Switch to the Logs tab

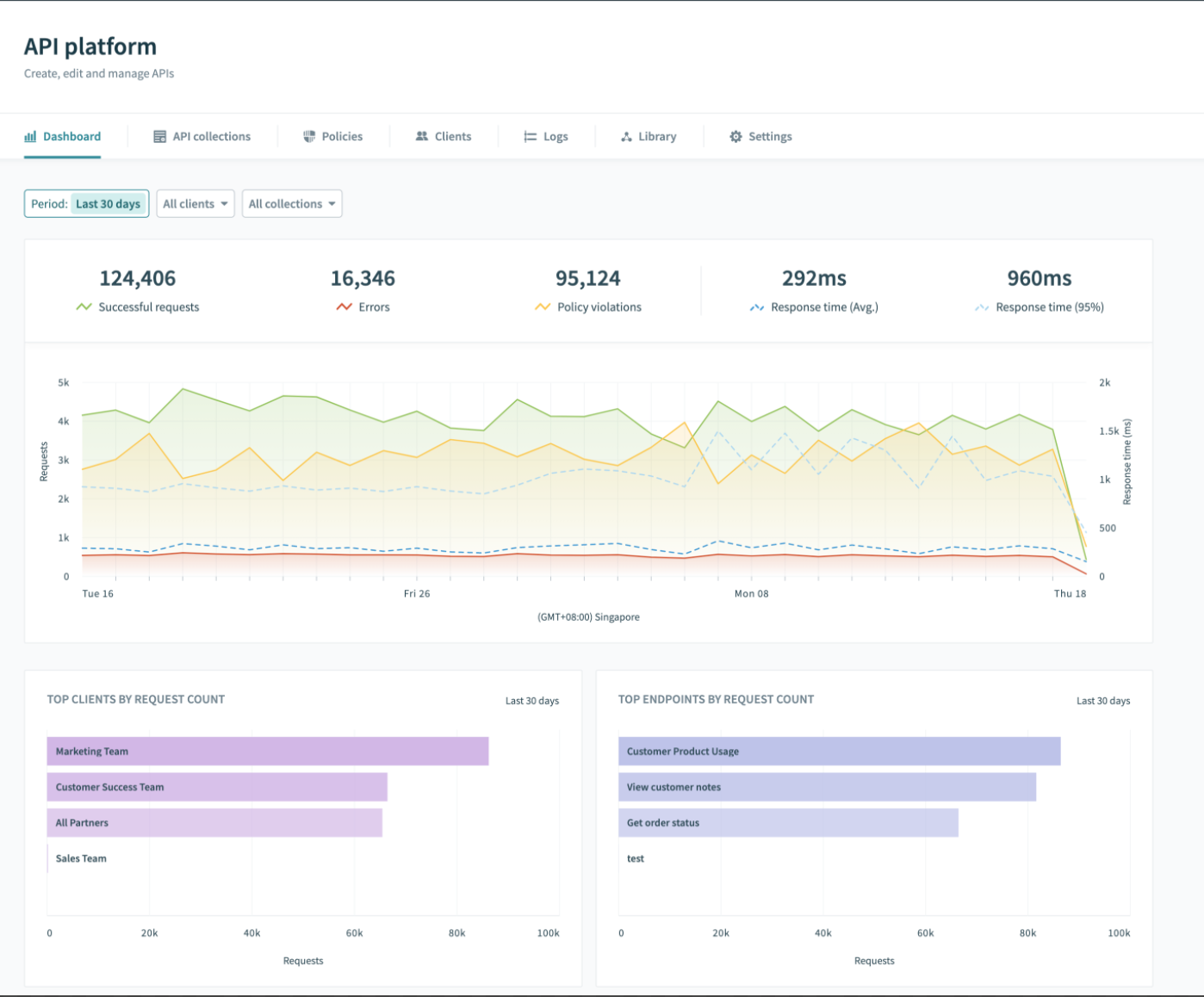[x=555, y=136]
